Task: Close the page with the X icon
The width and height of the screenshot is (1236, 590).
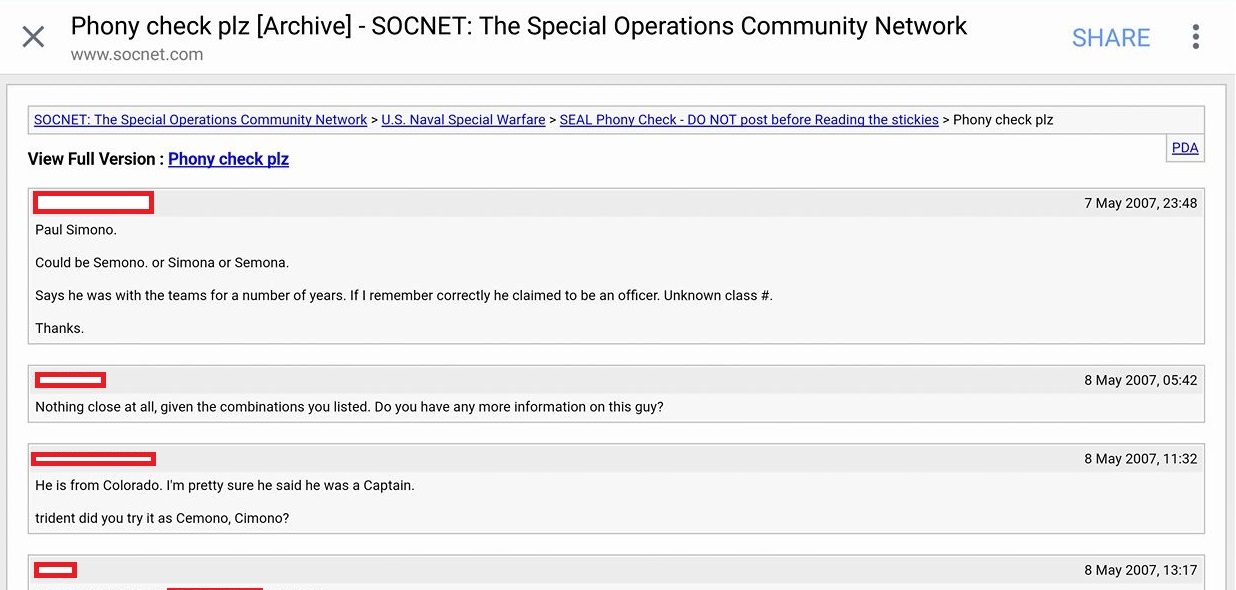Action: 33,37
